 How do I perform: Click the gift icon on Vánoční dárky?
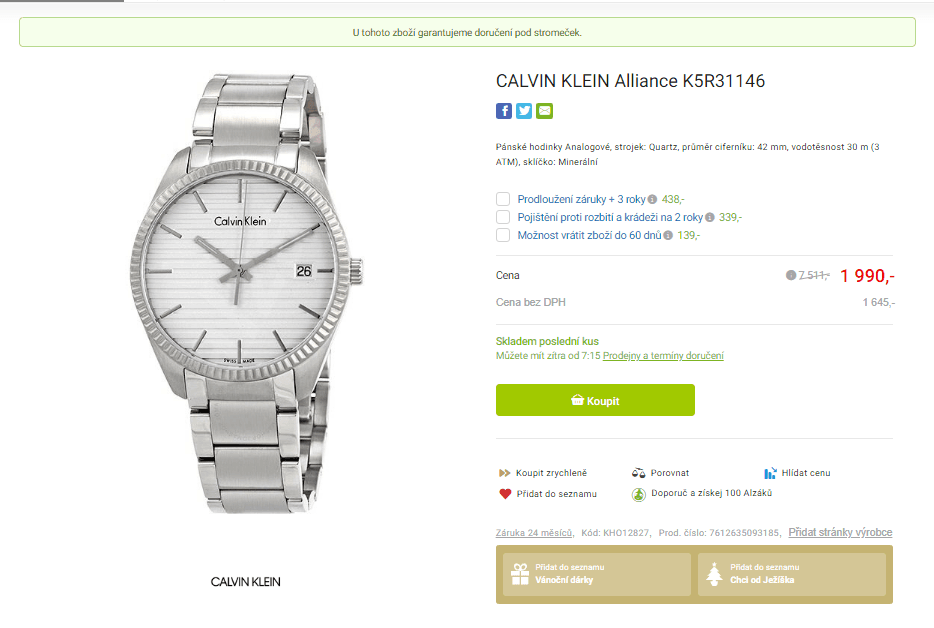522,573
